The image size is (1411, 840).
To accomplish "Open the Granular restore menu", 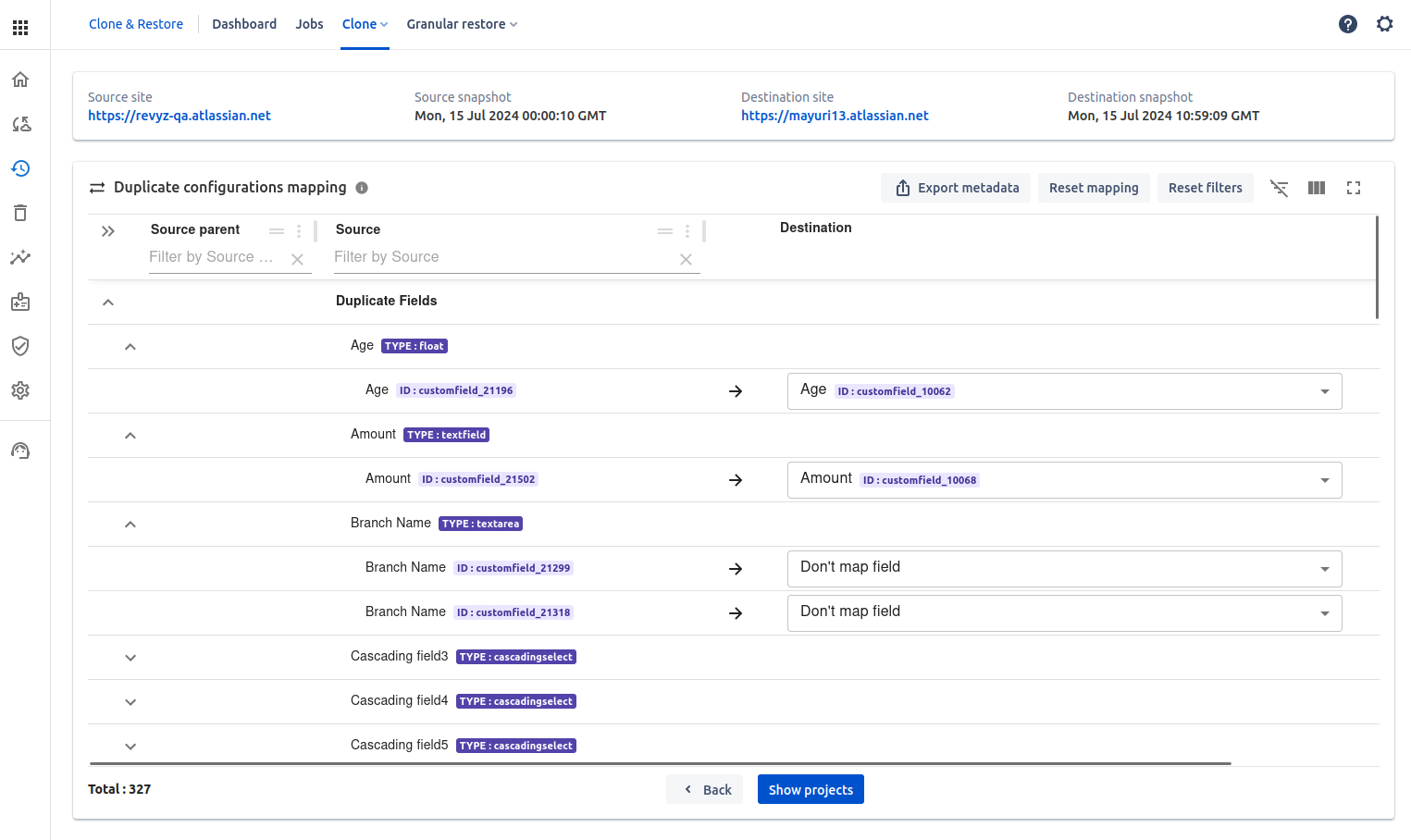I will pos(462,24).
